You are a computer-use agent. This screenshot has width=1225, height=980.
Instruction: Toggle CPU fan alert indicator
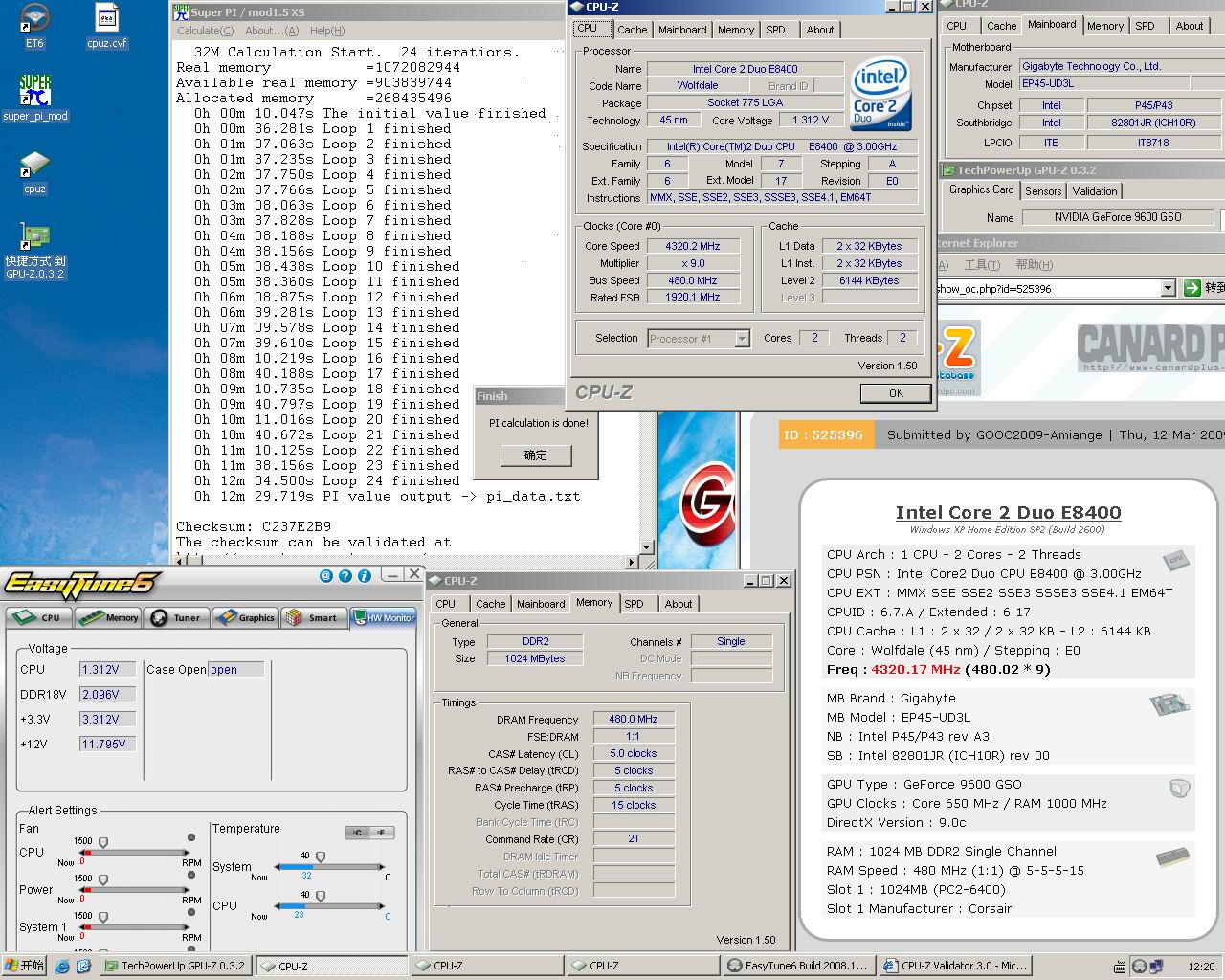192,837
